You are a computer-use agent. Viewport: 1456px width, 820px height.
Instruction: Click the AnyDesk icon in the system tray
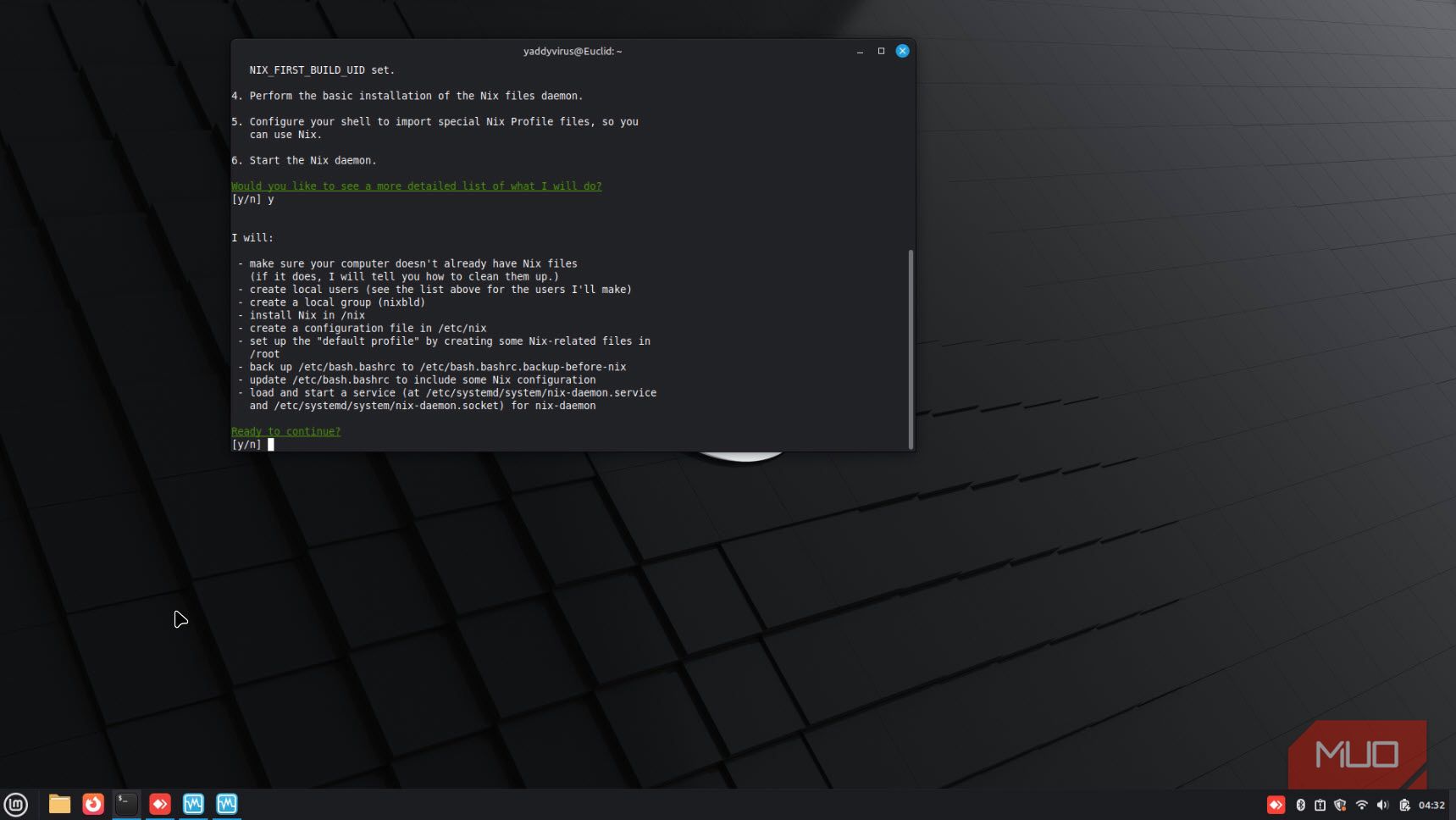coord(1276,805)
